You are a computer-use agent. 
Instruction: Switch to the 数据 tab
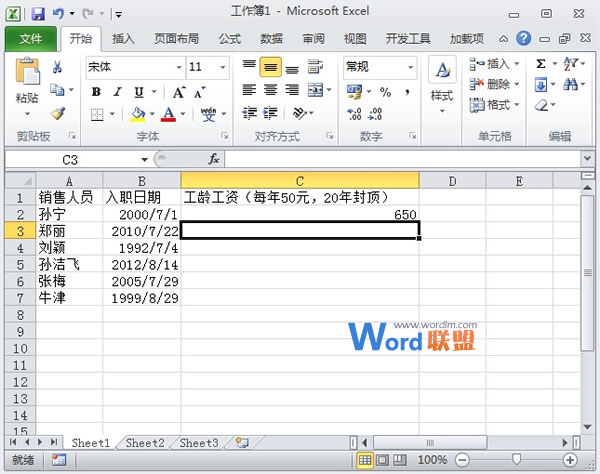click(x=271, y=39)
